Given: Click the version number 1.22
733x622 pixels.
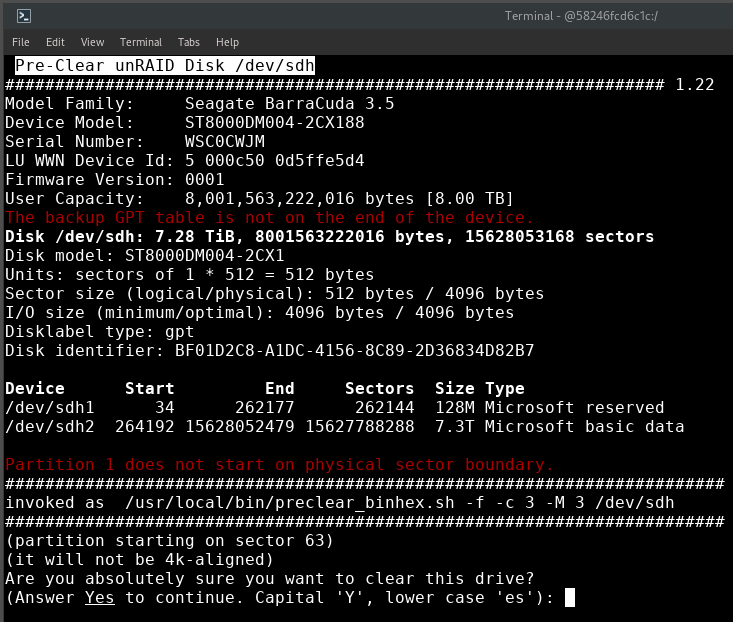Looking at the screenshot, I should tap(695, 85).
